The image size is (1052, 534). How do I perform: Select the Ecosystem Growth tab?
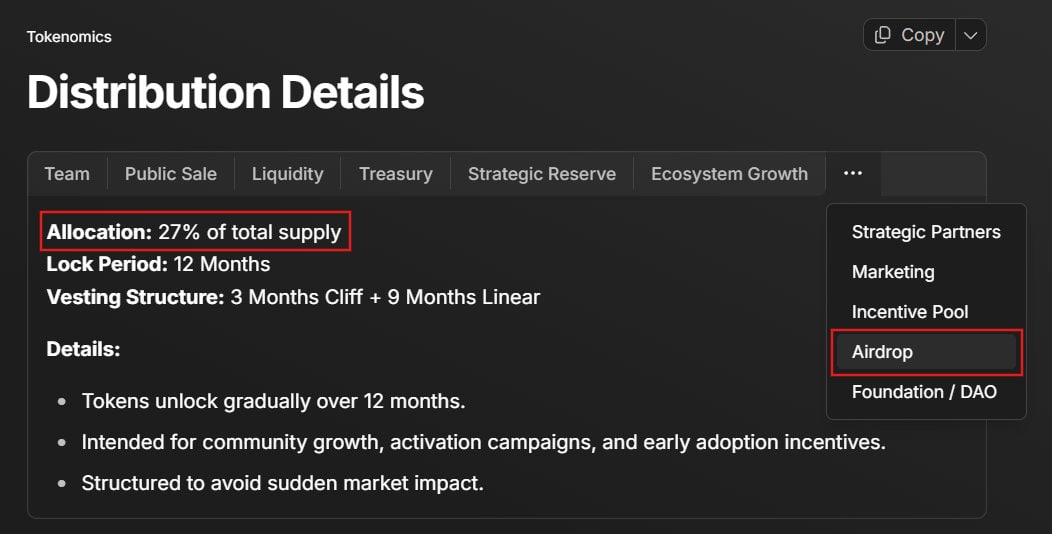(x=729, y=174)
